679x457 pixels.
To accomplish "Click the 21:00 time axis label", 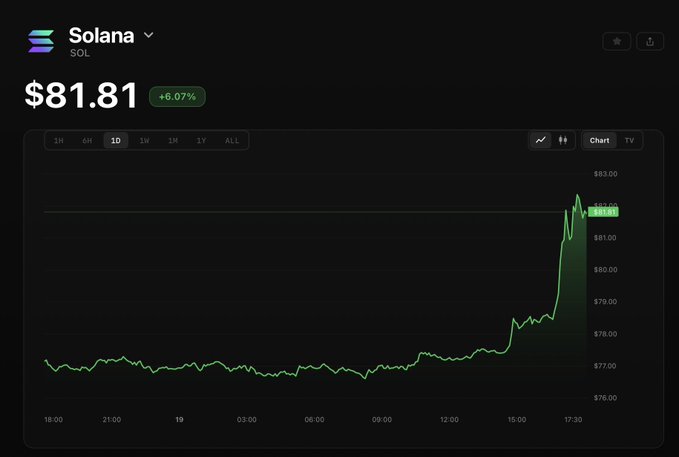I will pyautogui.click(x=112, y=420).
